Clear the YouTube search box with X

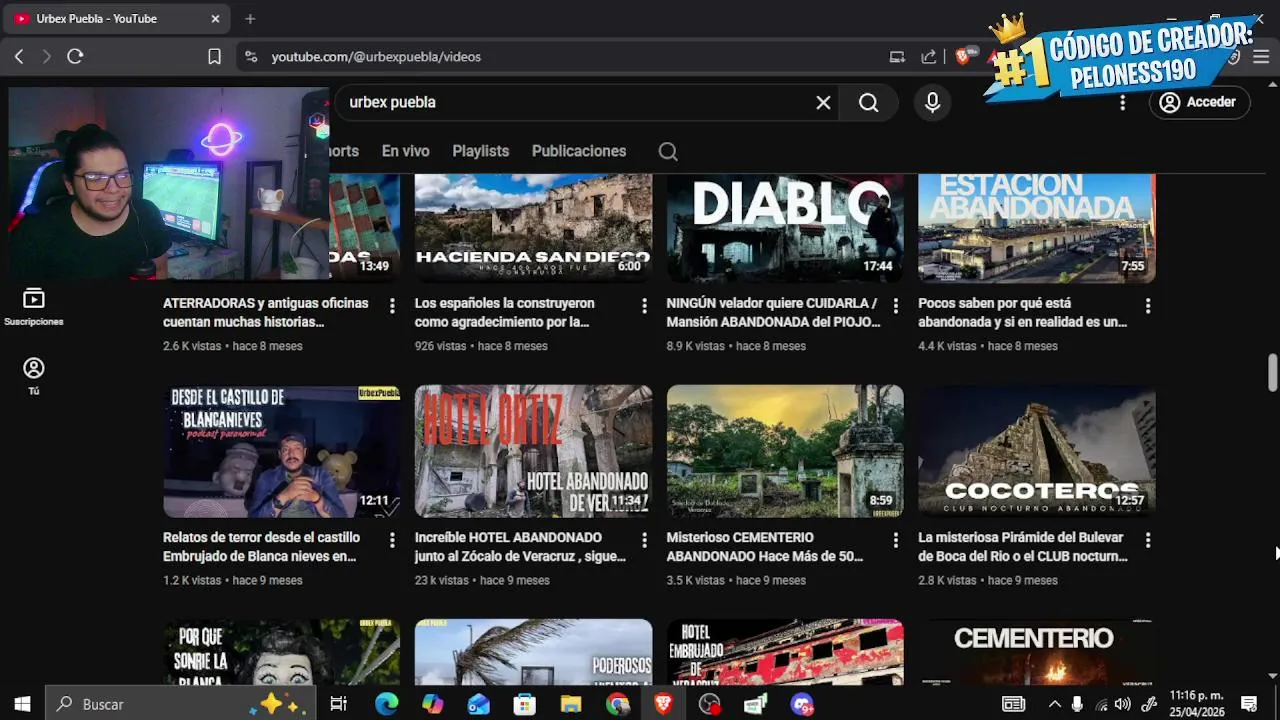[x=823, y=103]
